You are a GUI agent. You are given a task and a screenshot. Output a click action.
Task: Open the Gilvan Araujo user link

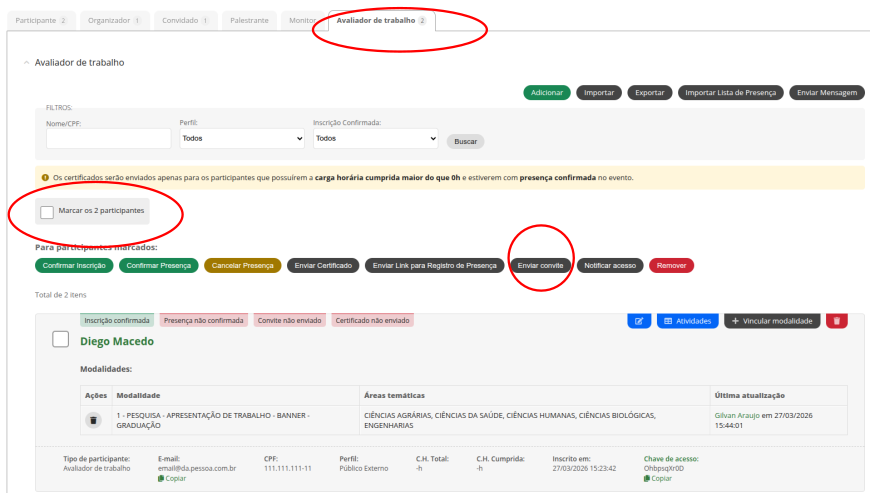[x=737, y=415]
